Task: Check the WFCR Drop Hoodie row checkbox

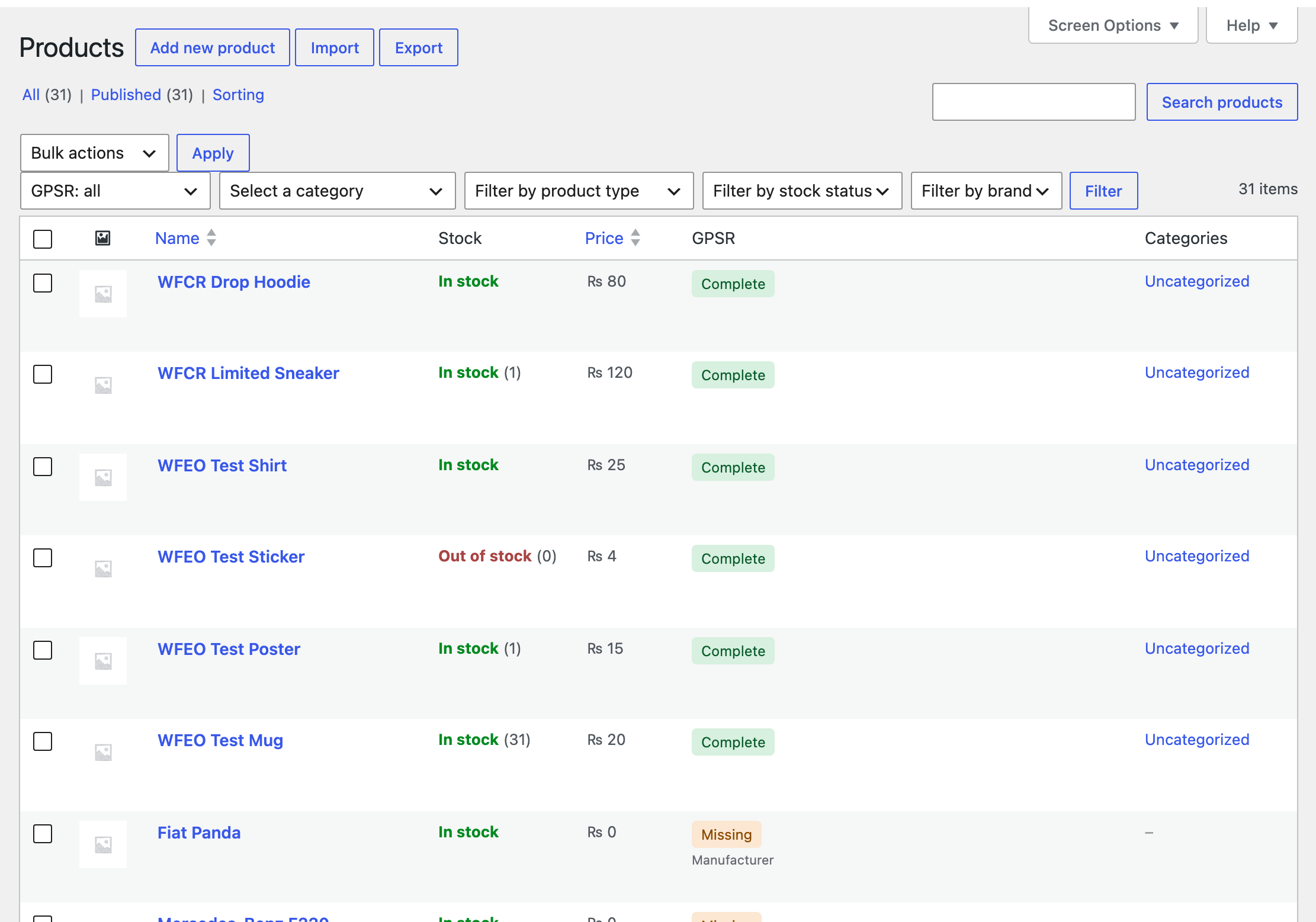Action: click(x=43, y=283)
